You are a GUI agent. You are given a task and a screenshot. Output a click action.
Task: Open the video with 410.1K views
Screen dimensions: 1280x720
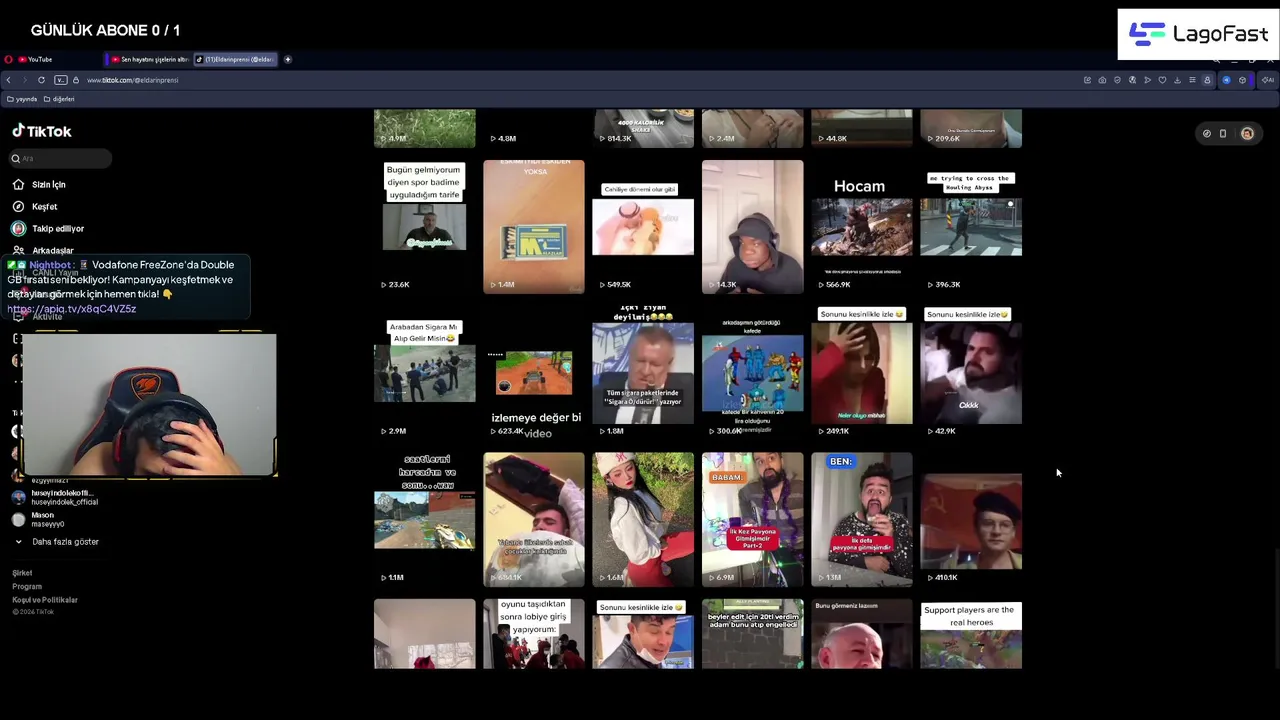point(971,519)
